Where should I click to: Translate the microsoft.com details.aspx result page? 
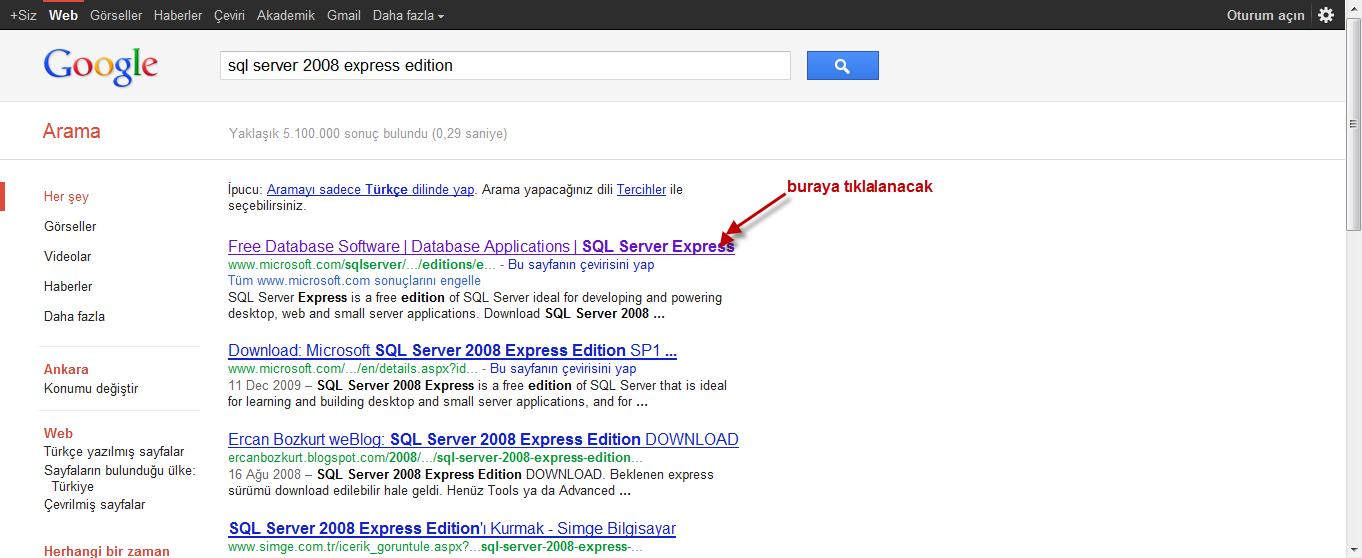[563, 369]
